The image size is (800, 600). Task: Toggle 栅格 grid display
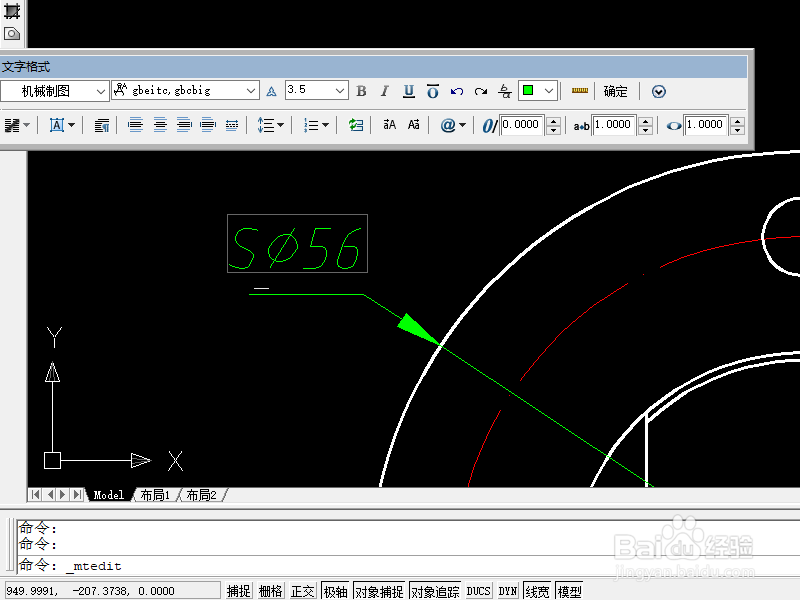click(270, 591)
